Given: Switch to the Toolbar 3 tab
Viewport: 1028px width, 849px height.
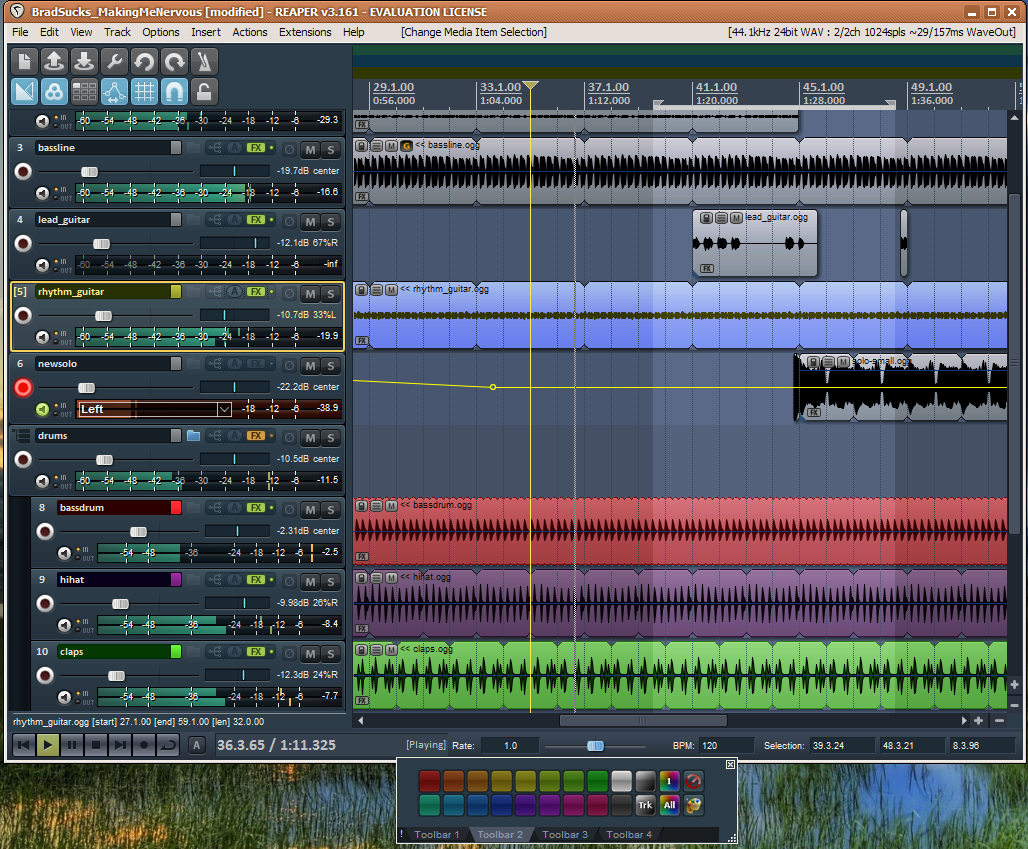Looking at the screenshot, I should coord(564,835).
